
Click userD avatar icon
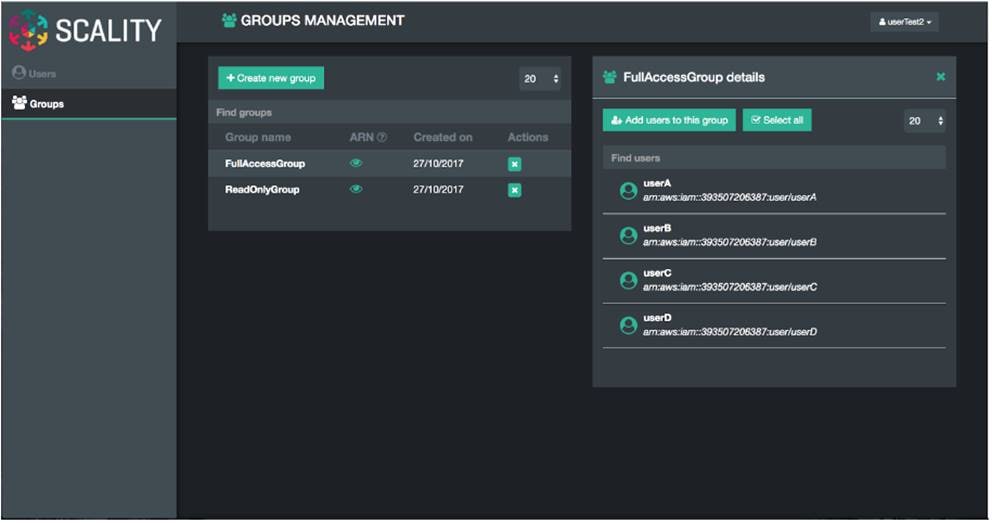click(628, 325)
